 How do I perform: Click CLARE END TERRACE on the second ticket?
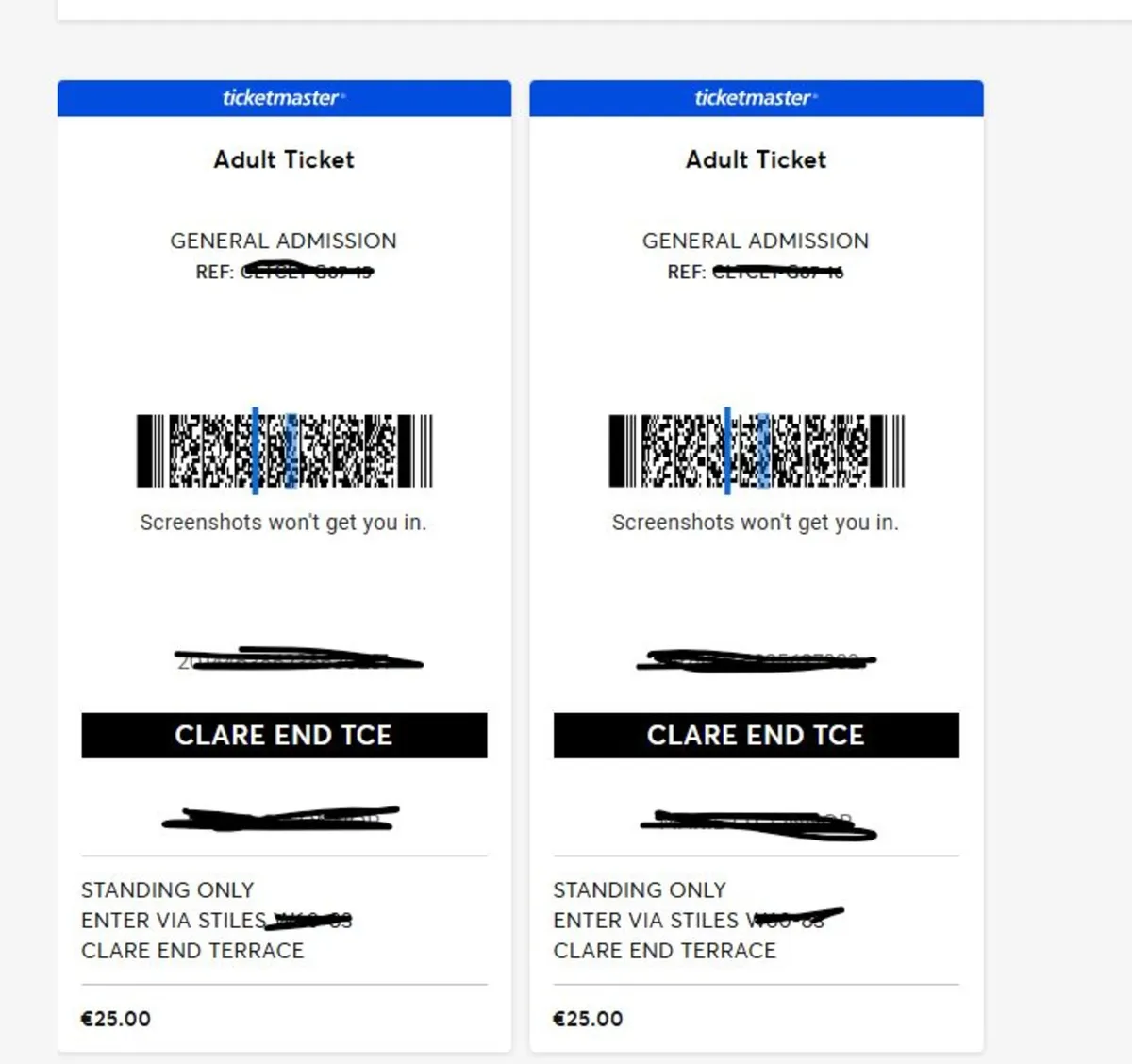coord(664,951)
